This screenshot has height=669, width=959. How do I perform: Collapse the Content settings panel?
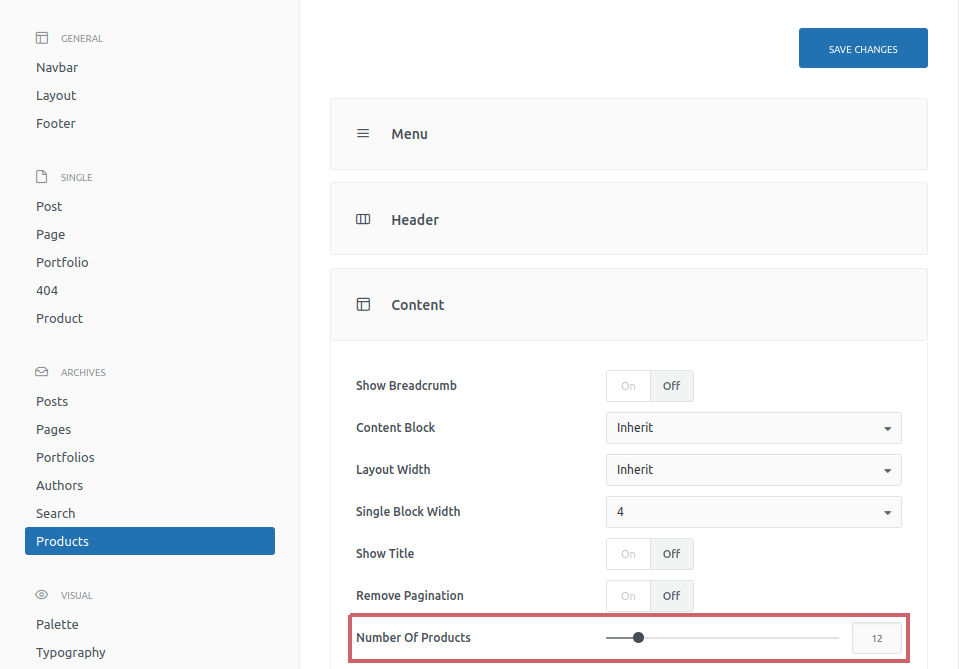pyautogui.click(x=629, y=305)
